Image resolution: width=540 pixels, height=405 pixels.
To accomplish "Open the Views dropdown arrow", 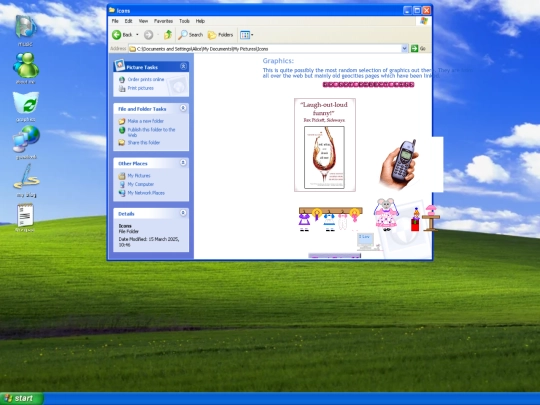I will [x=252, y=35].
